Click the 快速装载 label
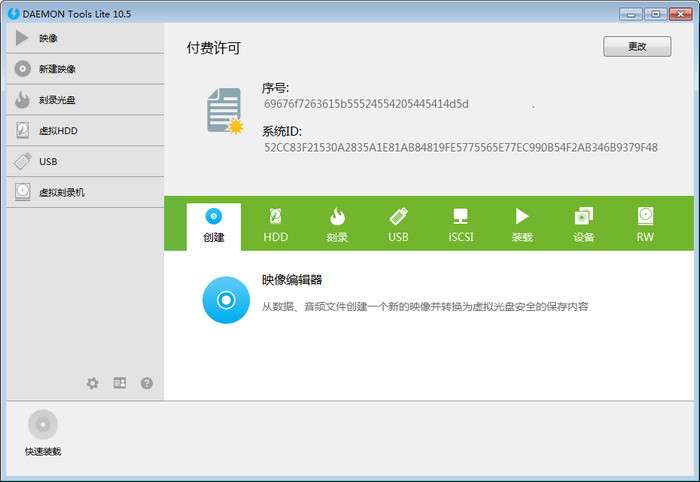 click(43, 452)
